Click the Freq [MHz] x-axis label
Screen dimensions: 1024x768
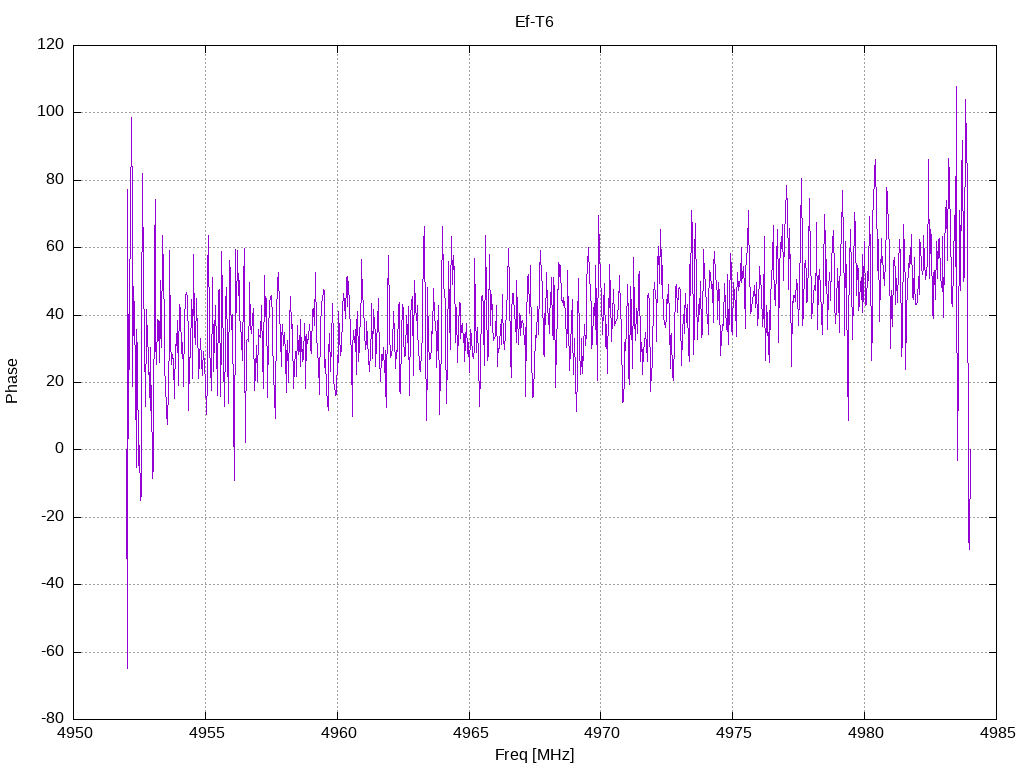(534, 755)
